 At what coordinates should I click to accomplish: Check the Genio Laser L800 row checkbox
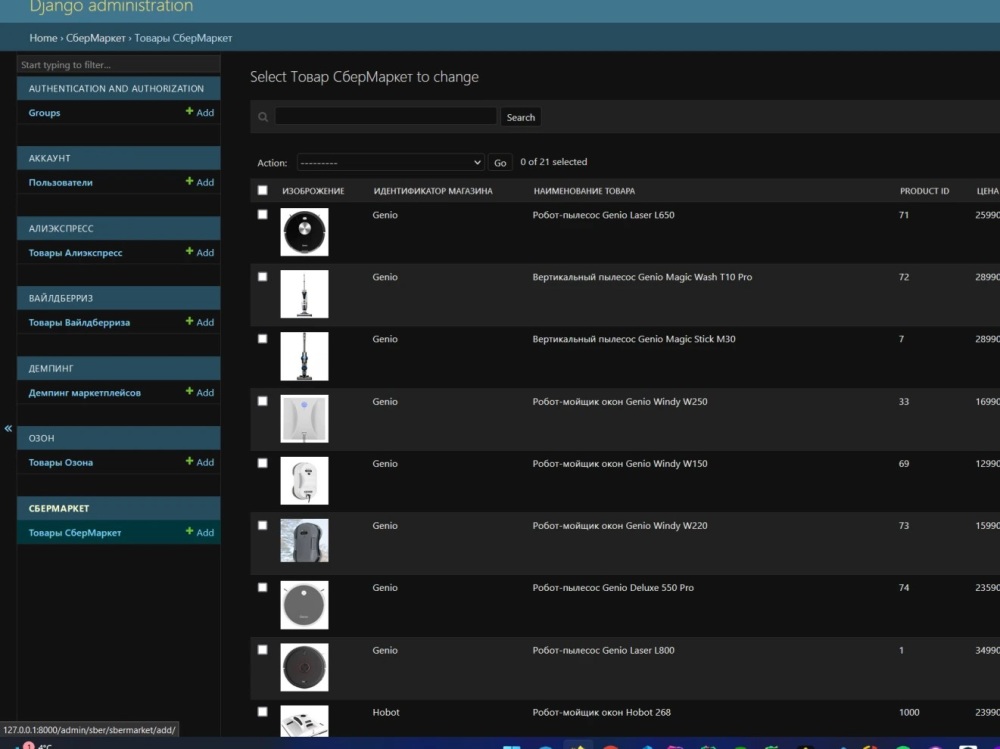pyautogui.click(x=263, y=649)
